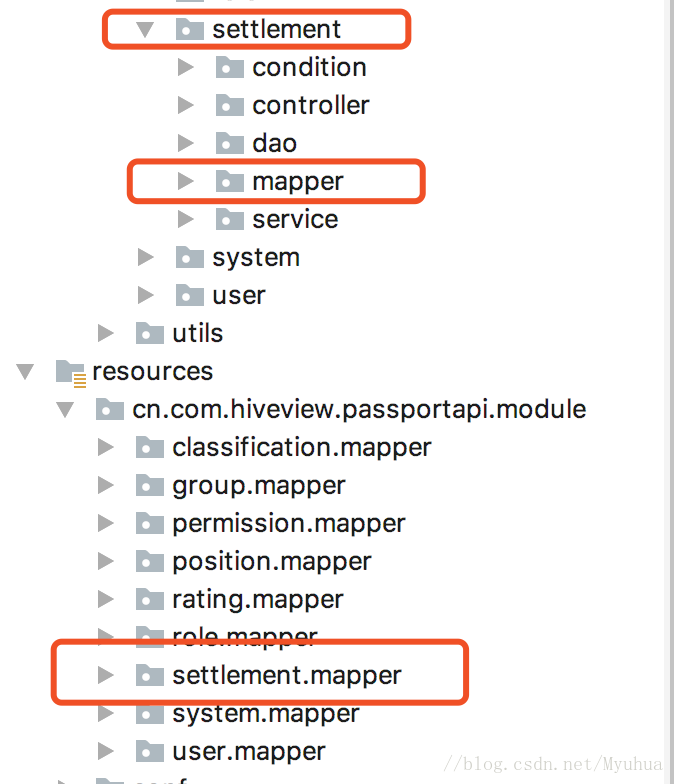Image resolution: width=674 pixels, height=784 pixels.
Task: Click the condition package folder icon
Action: [230, 68]
